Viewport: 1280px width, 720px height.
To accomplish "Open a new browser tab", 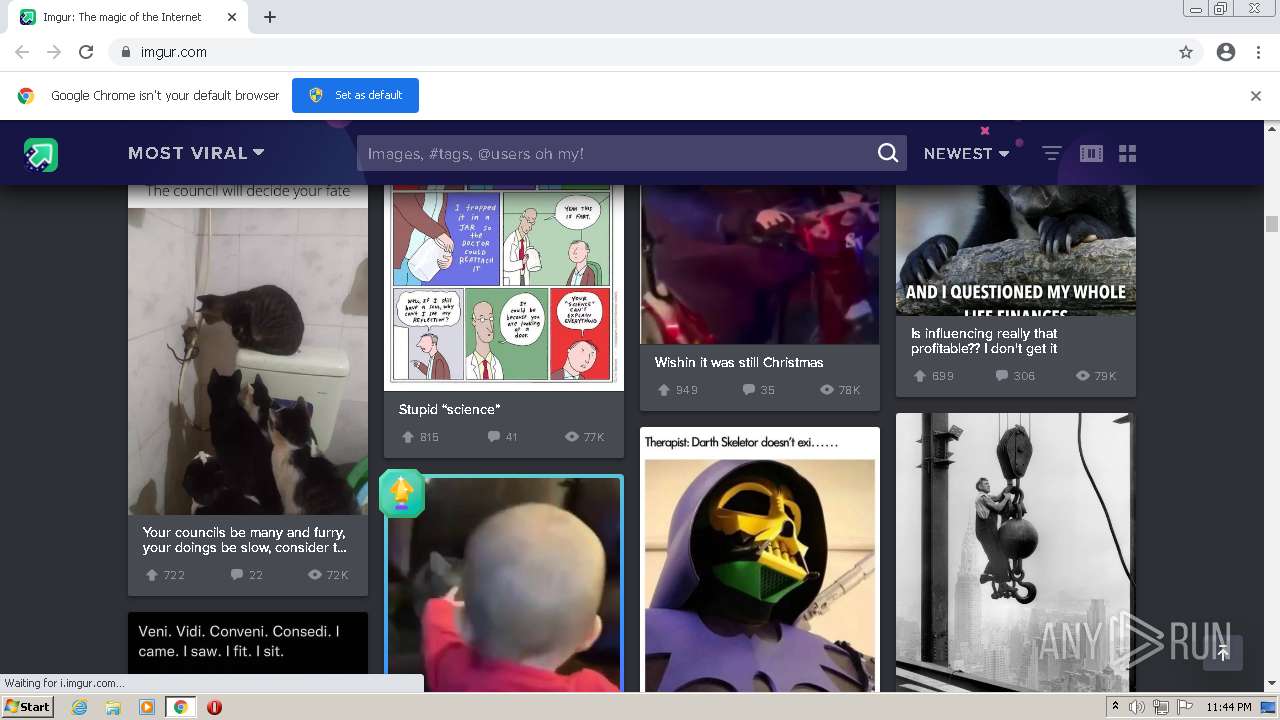I will pyautogui.click(x=270, y=17).
